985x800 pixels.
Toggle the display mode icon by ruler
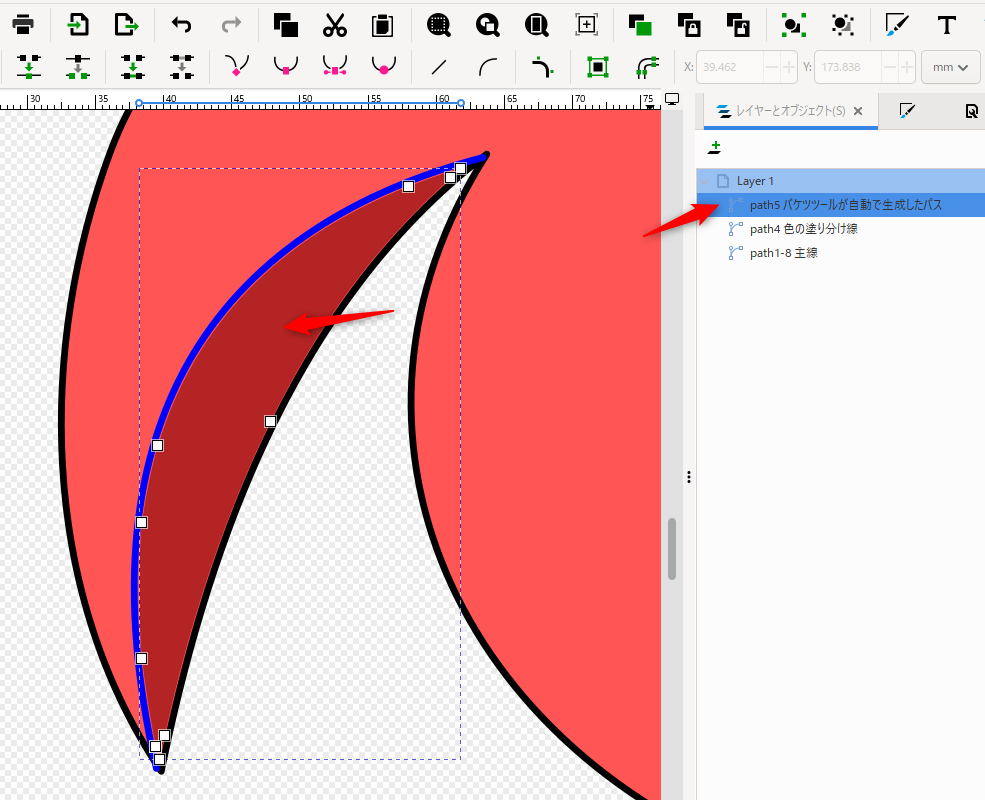click(x=672, y=99)
